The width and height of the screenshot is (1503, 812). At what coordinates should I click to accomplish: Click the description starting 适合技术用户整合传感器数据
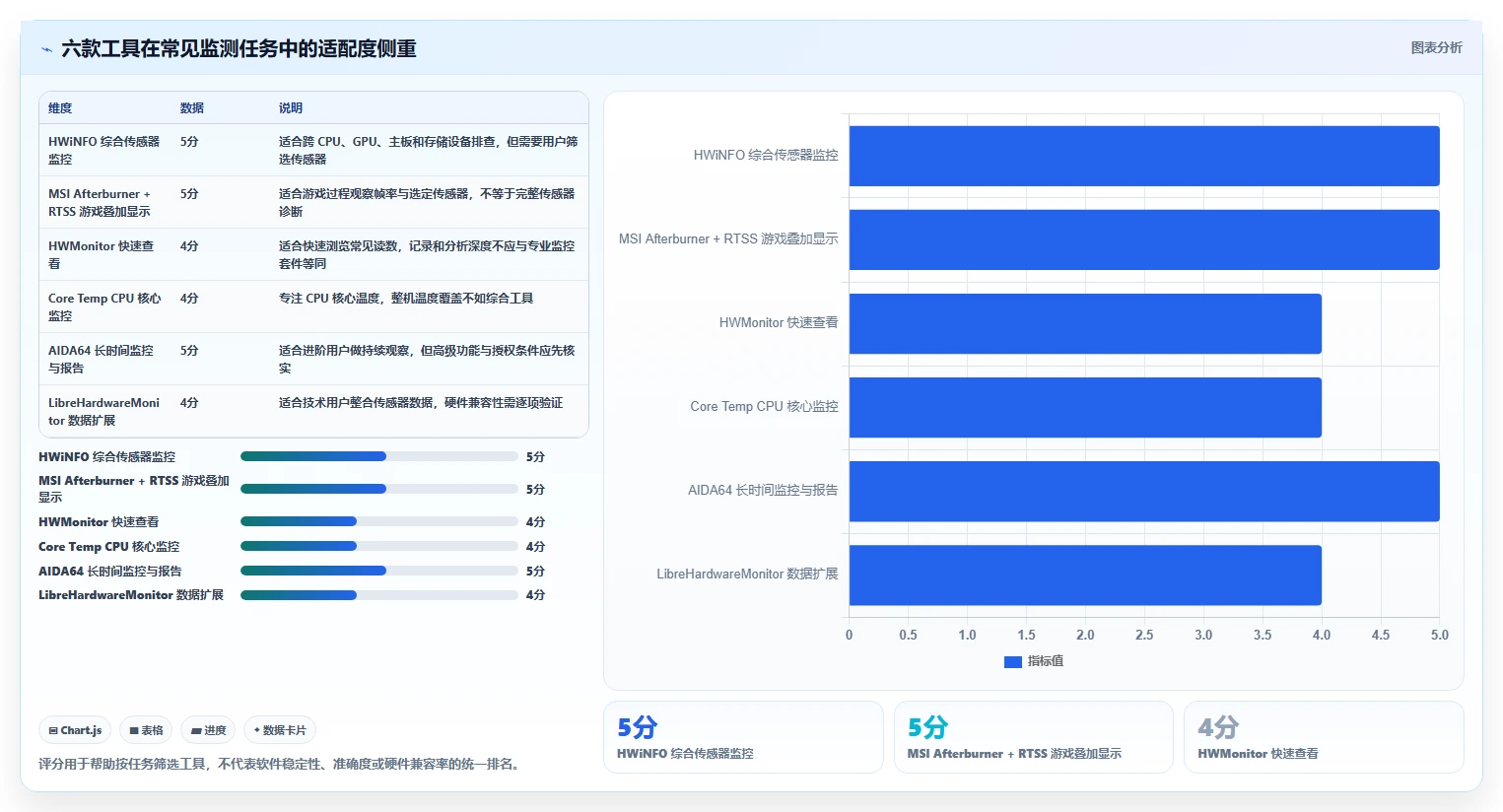421,402
